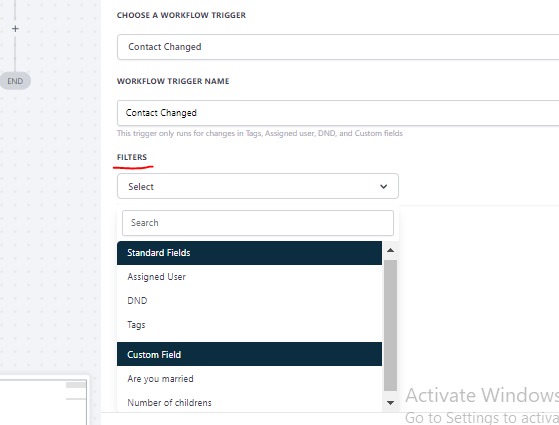The width and height of the screenshot is (559, 425).
Task: Pick the Are you married custom field
Action: [x=249, y=379]
